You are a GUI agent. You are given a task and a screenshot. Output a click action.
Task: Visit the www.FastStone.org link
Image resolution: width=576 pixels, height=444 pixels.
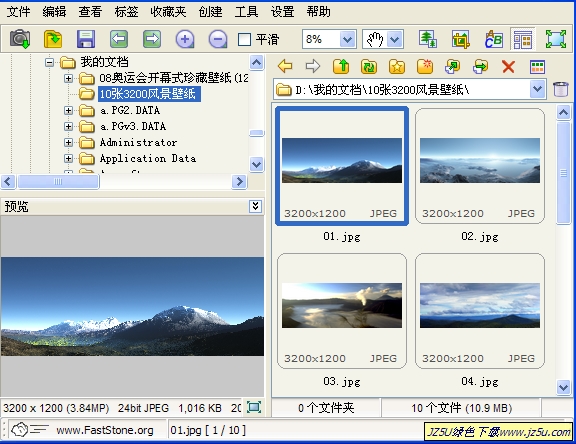point(105,430)
